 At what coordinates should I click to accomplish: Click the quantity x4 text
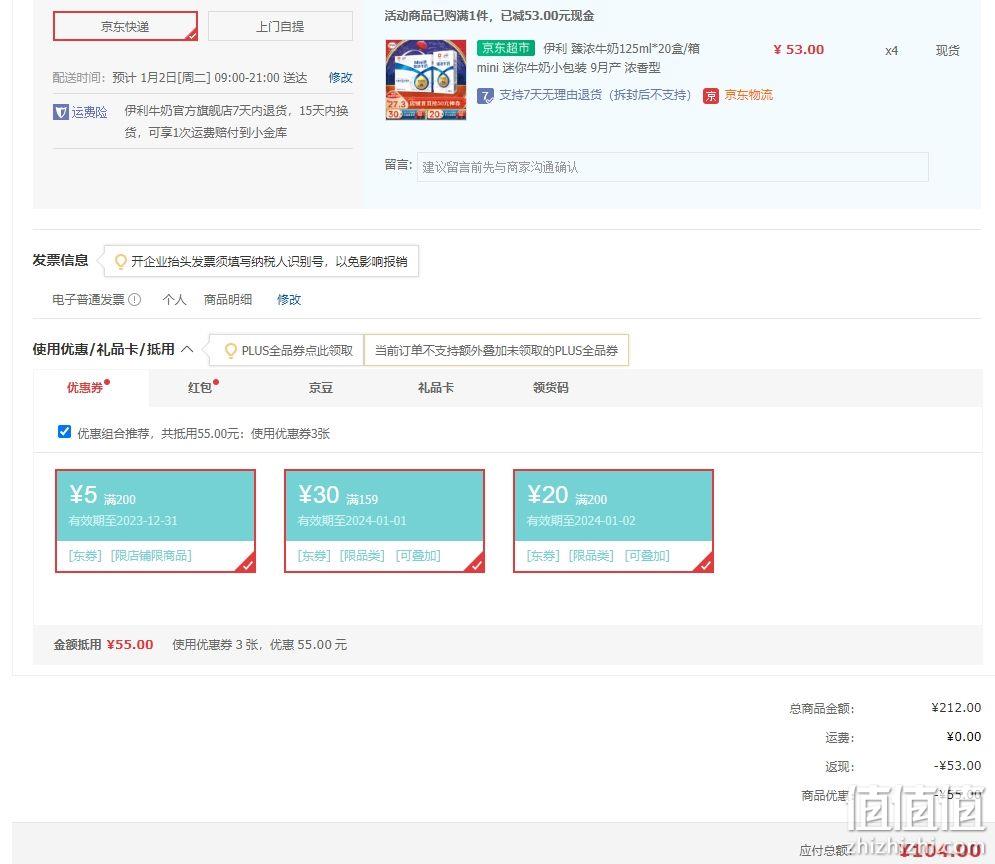[x=891, y=51]
